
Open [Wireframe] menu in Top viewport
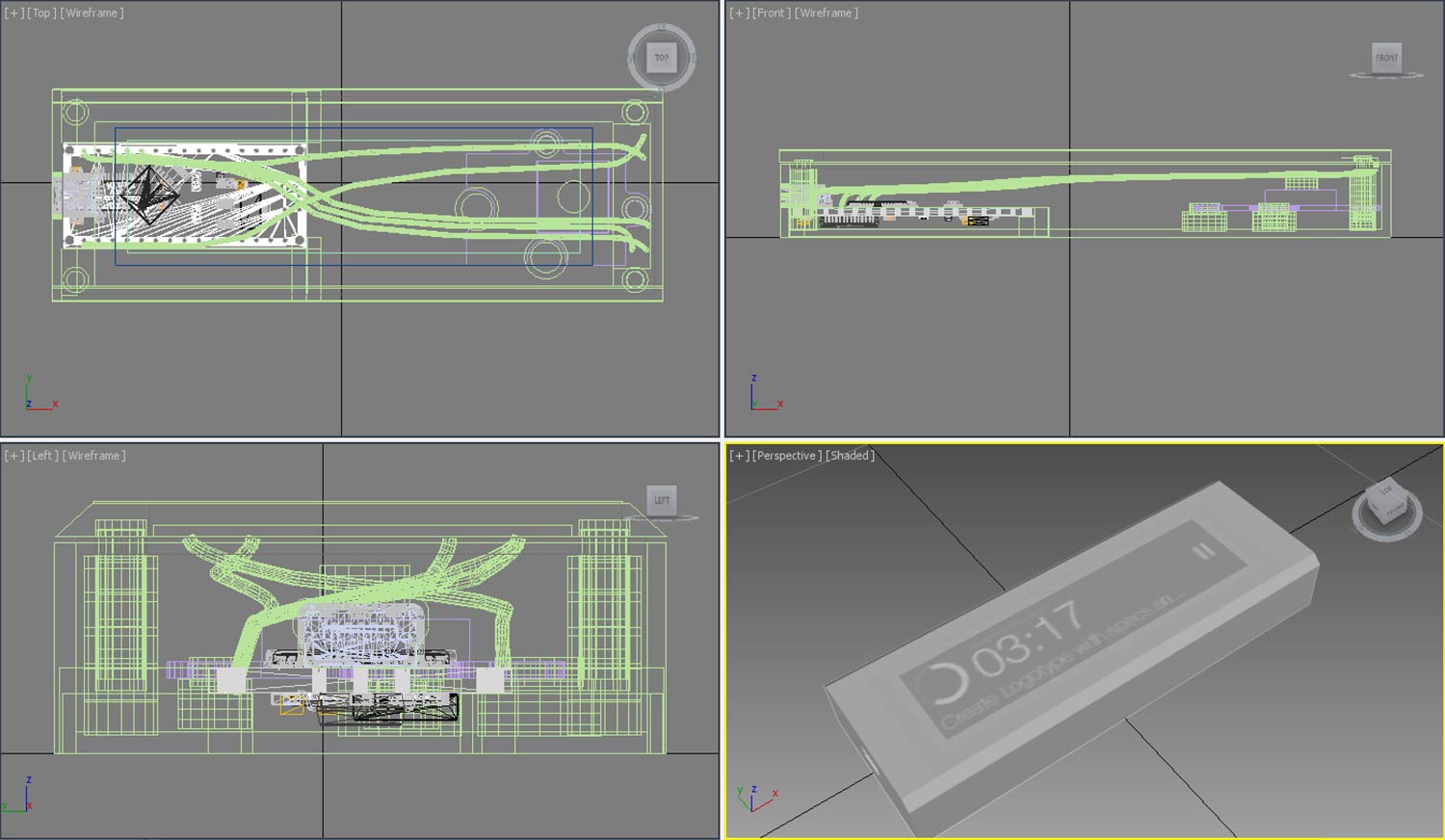92,13
